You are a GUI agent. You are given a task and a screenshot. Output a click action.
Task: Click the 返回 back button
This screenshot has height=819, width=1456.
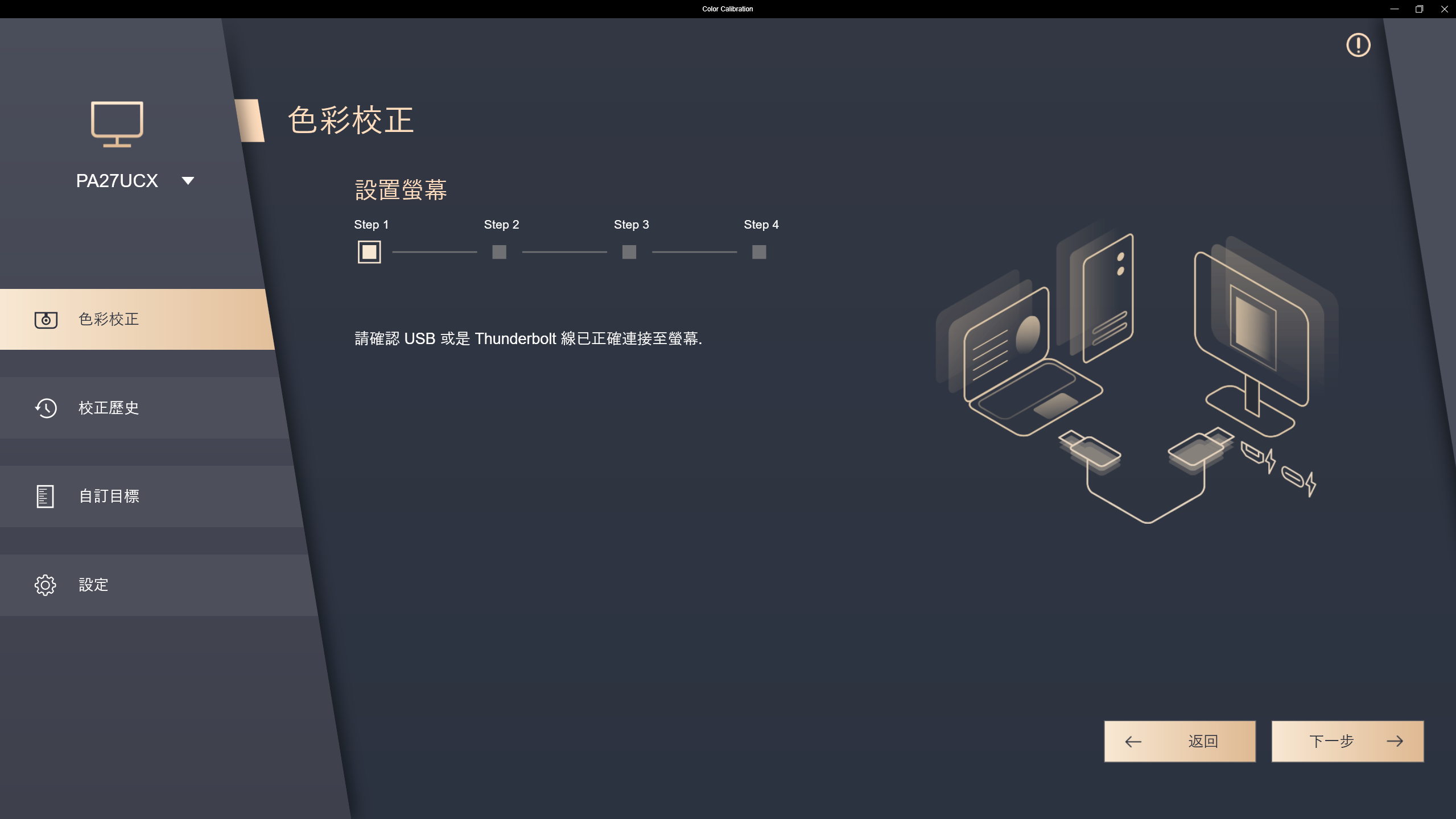[1179, 742]
